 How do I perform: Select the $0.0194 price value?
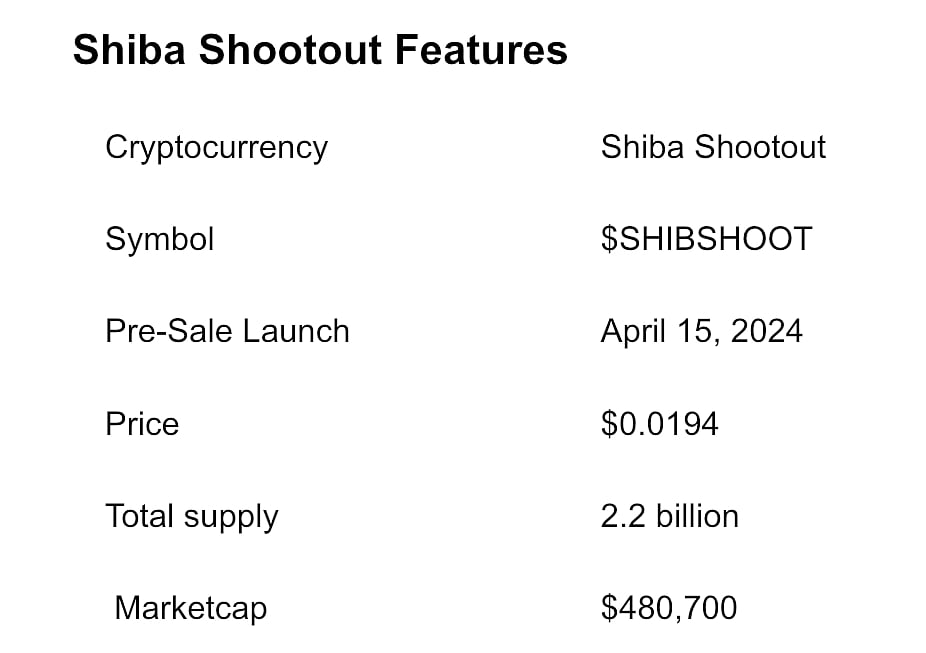pos(659,424)
